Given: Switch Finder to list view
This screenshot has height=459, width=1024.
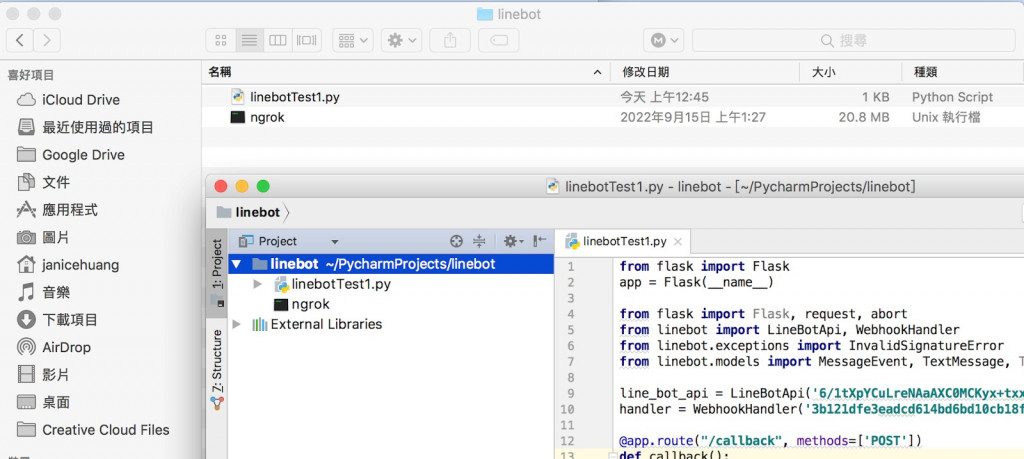Looking at the screenshot, I should pos(249,40).
